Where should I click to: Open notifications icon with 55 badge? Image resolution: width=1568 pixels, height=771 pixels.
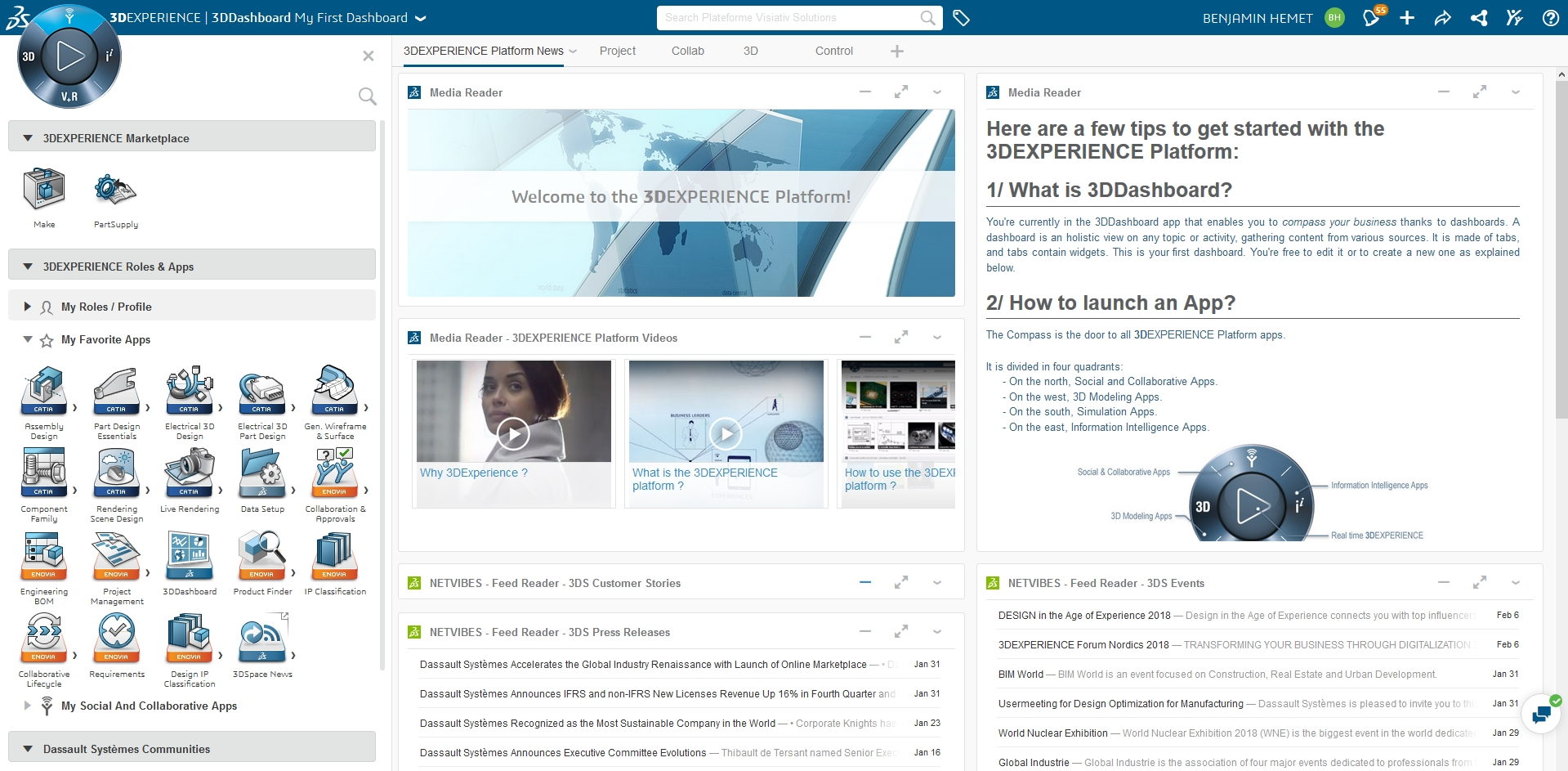click(x=1372, y=17)
